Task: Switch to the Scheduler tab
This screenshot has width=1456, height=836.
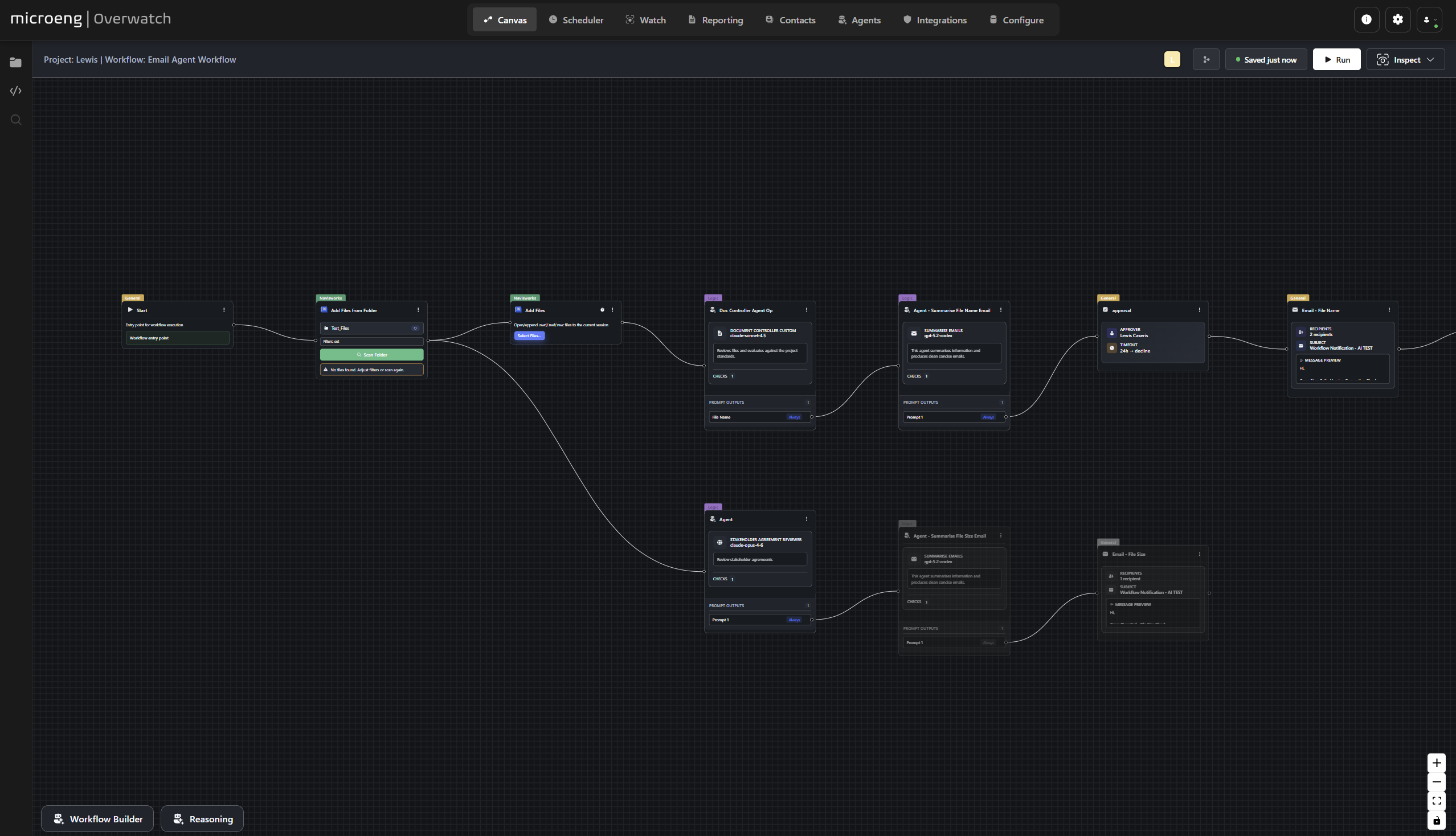Action: [x=576, y=20]
